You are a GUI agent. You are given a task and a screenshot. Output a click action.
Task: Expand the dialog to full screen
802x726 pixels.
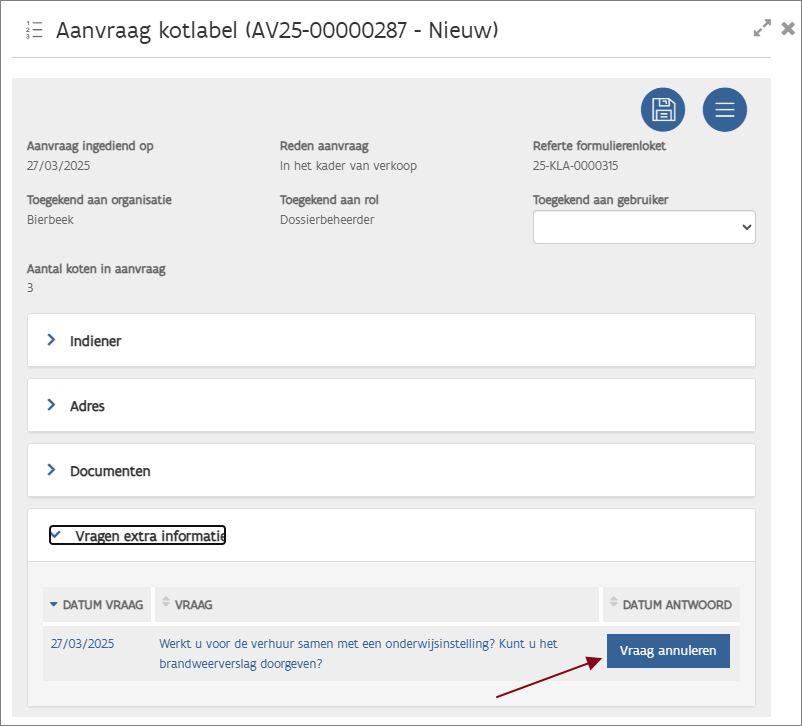(x=762, y=29)
